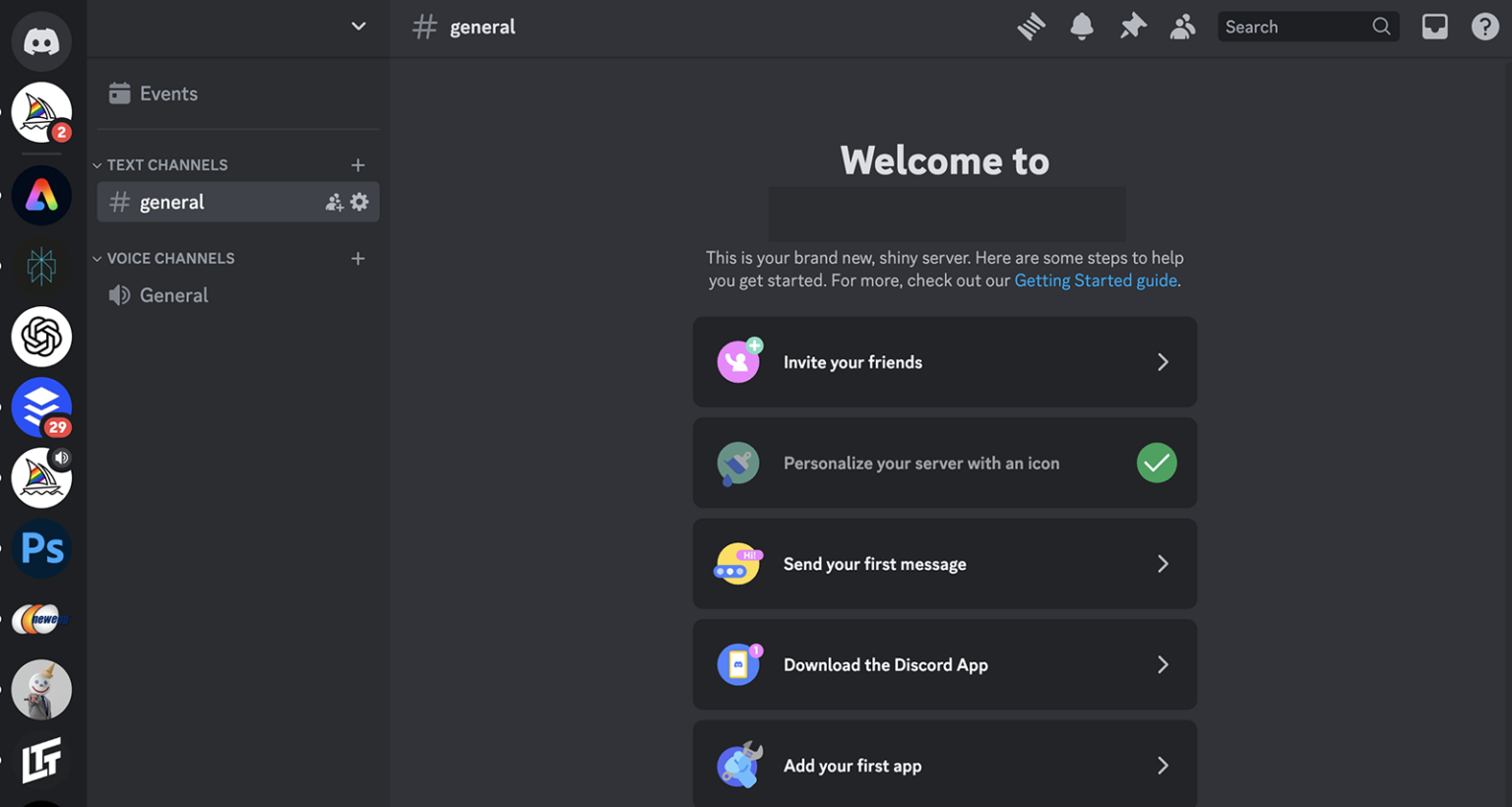Screen dimensions: 1512x807
Task: Toggle the member list visibility
Action: point(1182,27)
